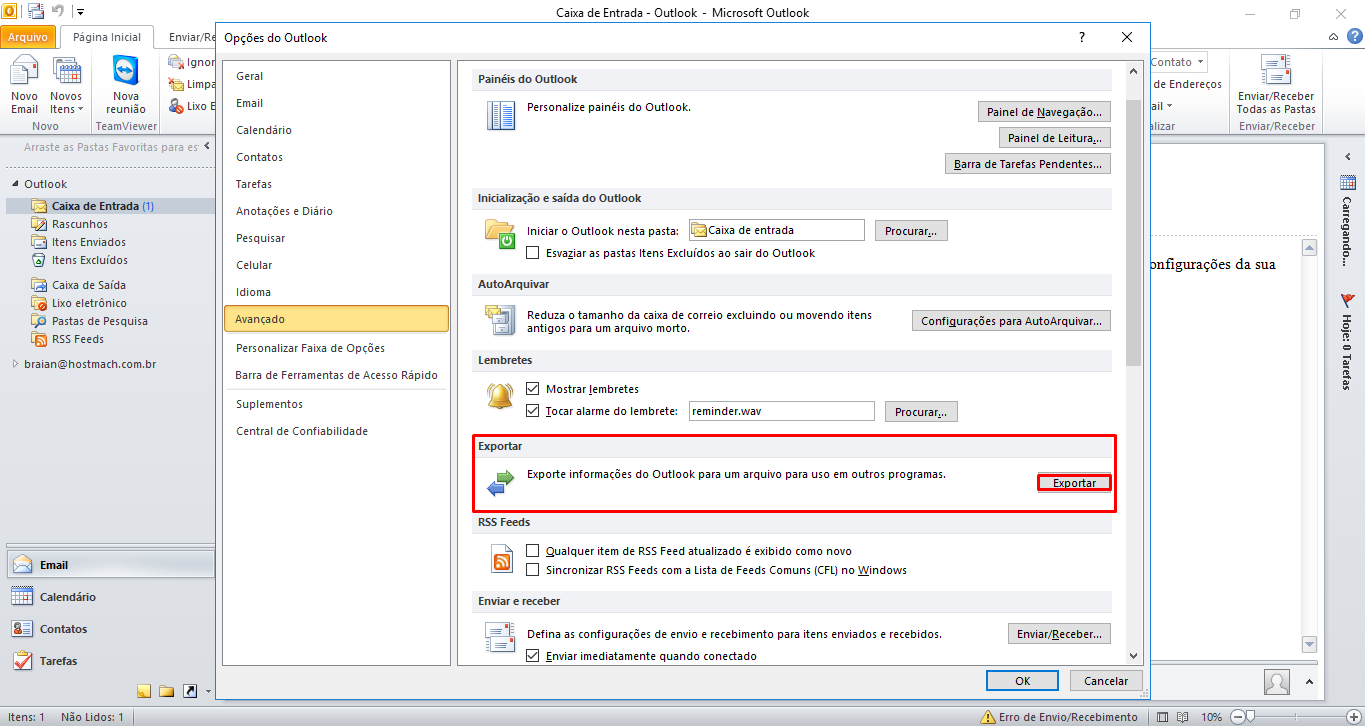Viewport: 1365px width, 726px height.
Task: Click Procurar next to reminder.wav
Action: point(922,412)
